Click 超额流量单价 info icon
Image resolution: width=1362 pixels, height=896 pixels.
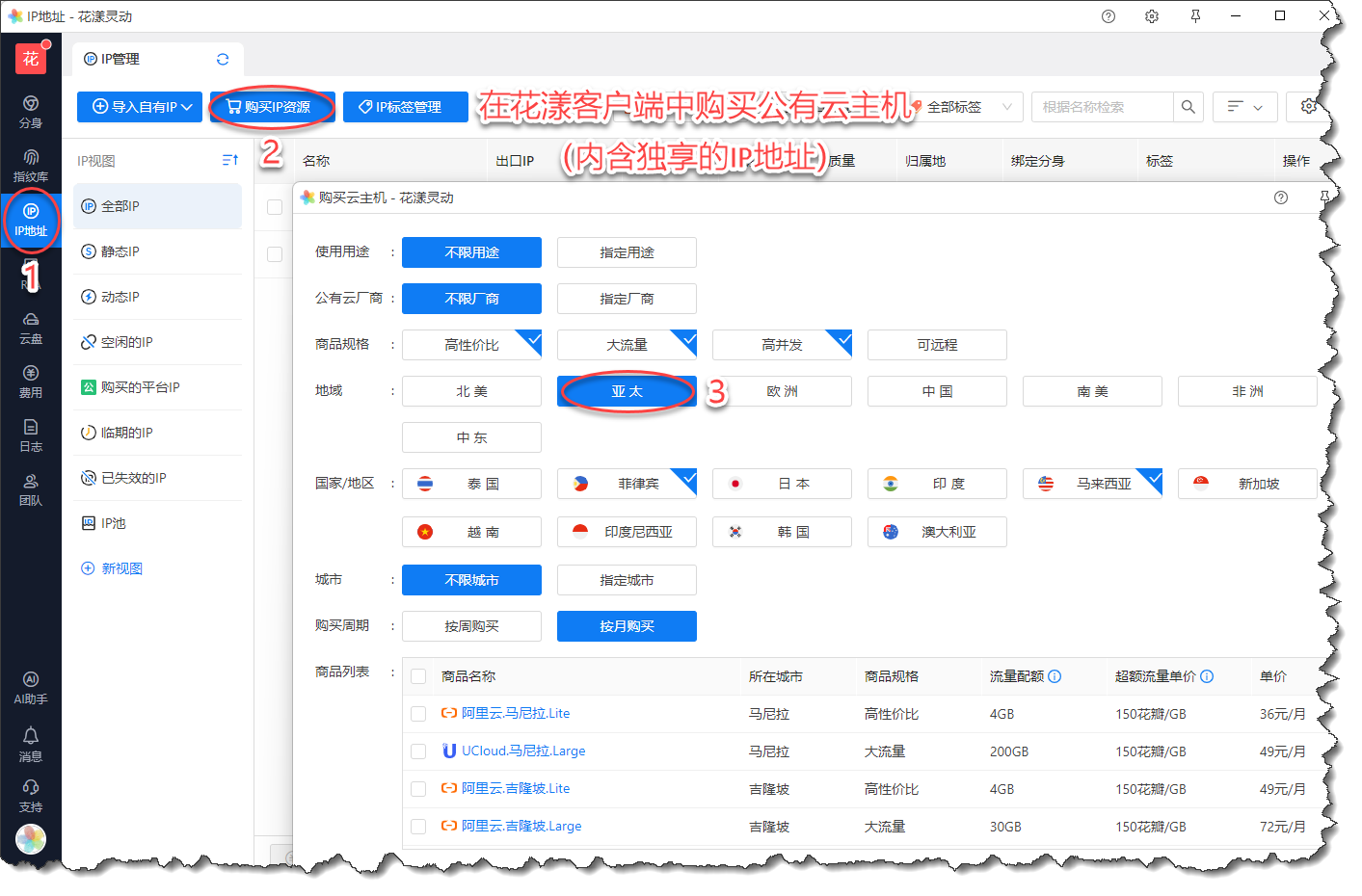(1207, 676)
